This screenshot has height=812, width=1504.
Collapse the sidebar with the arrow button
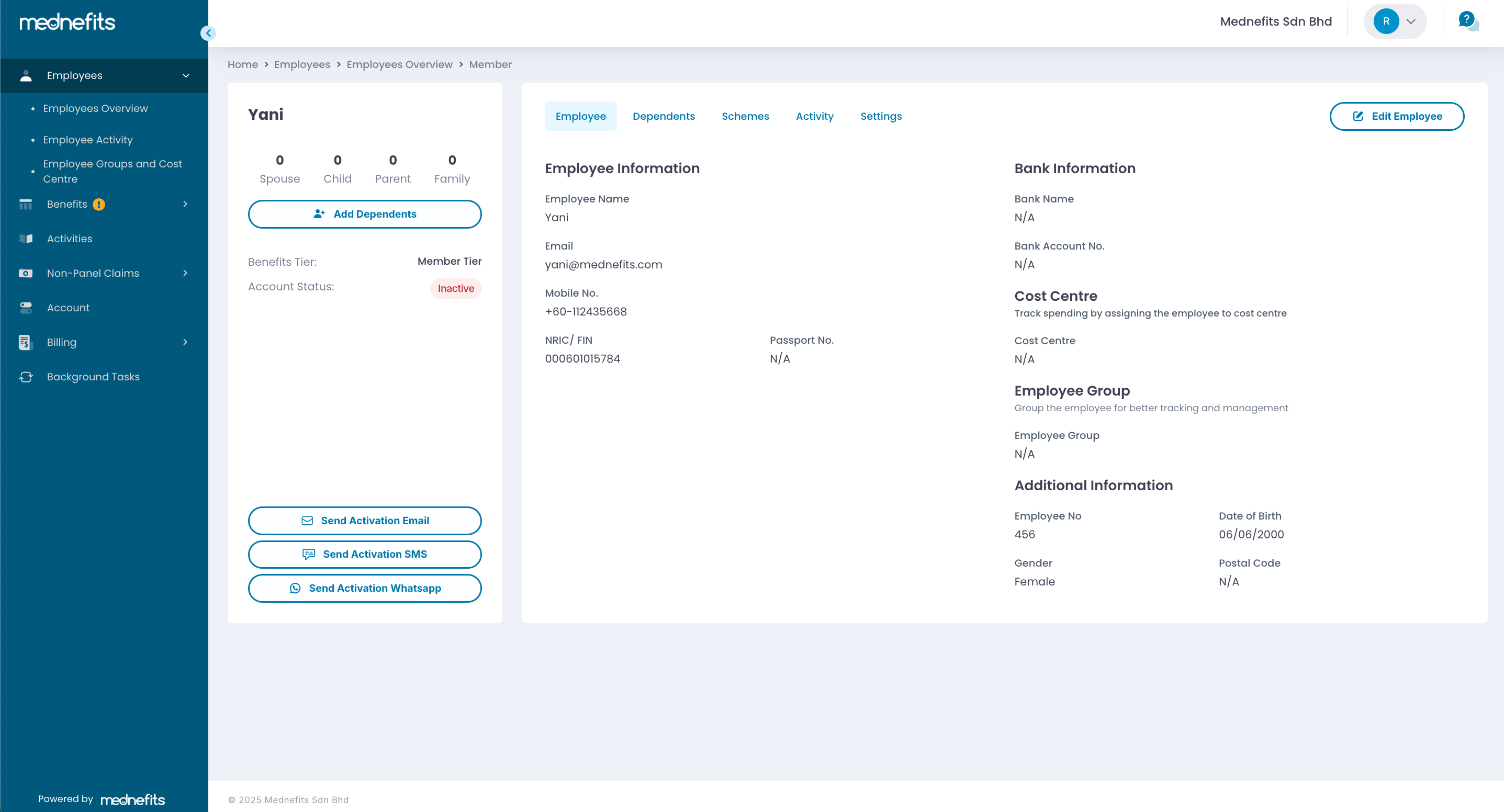coord(208,33)
